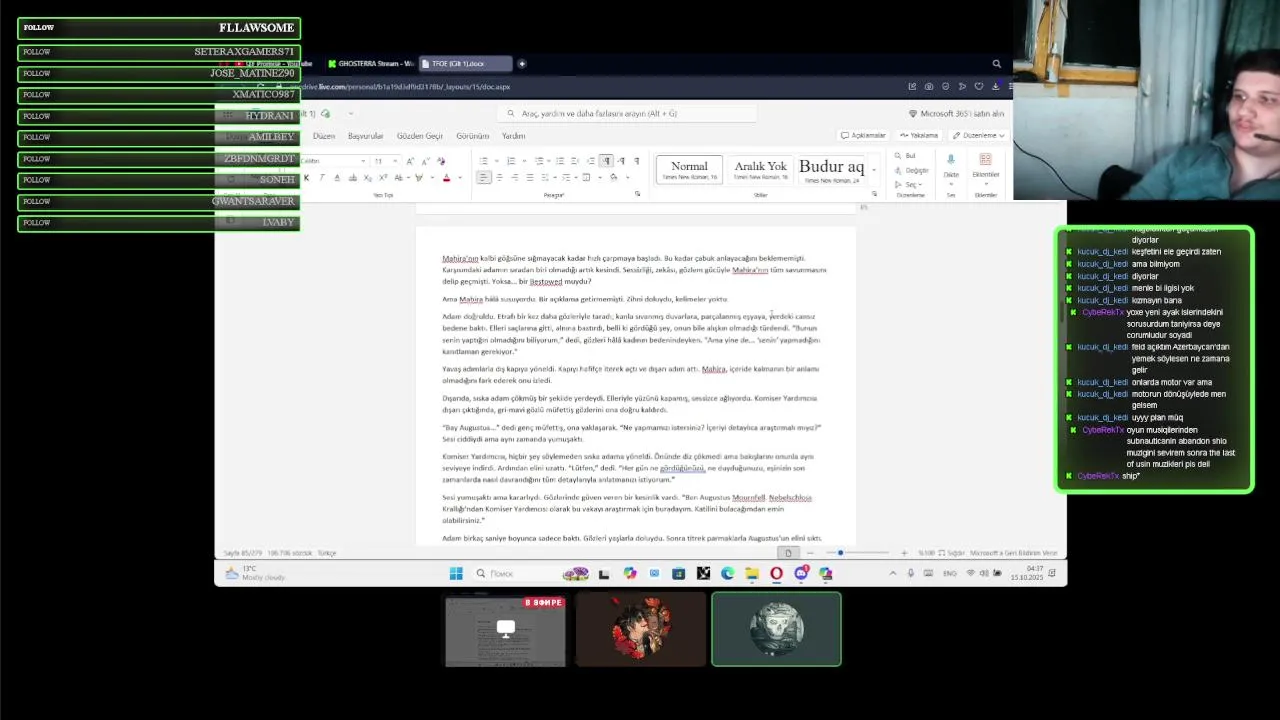Open the font name dropdown

(363, 161)
